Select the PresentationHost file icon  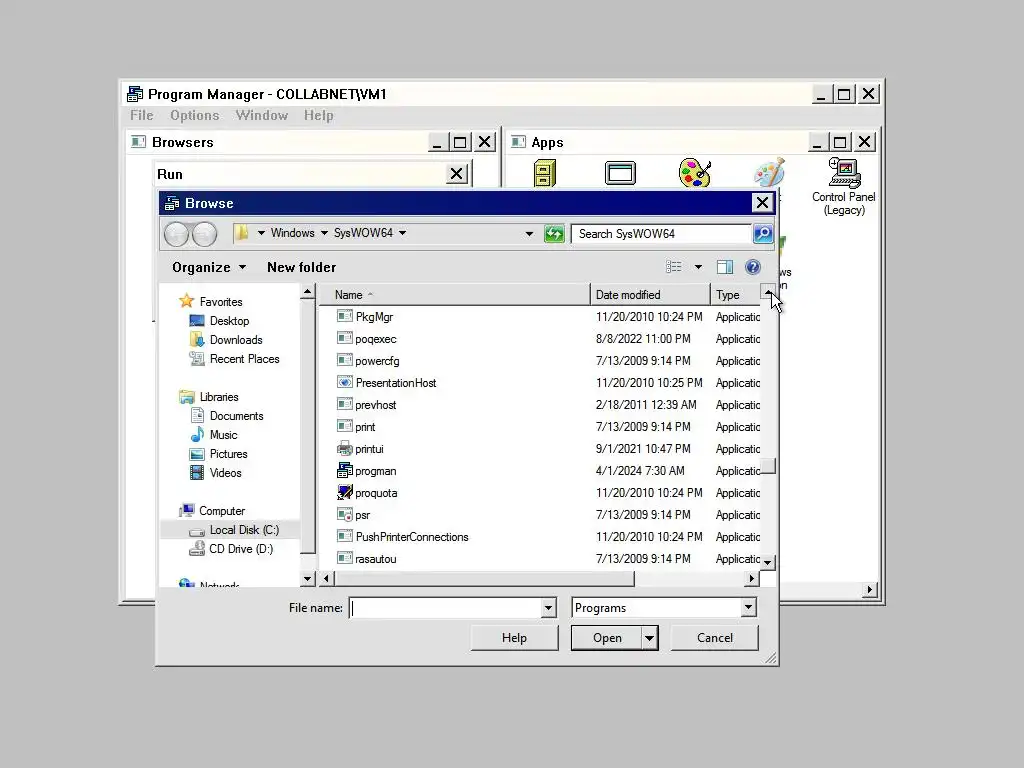coord(345,383)
